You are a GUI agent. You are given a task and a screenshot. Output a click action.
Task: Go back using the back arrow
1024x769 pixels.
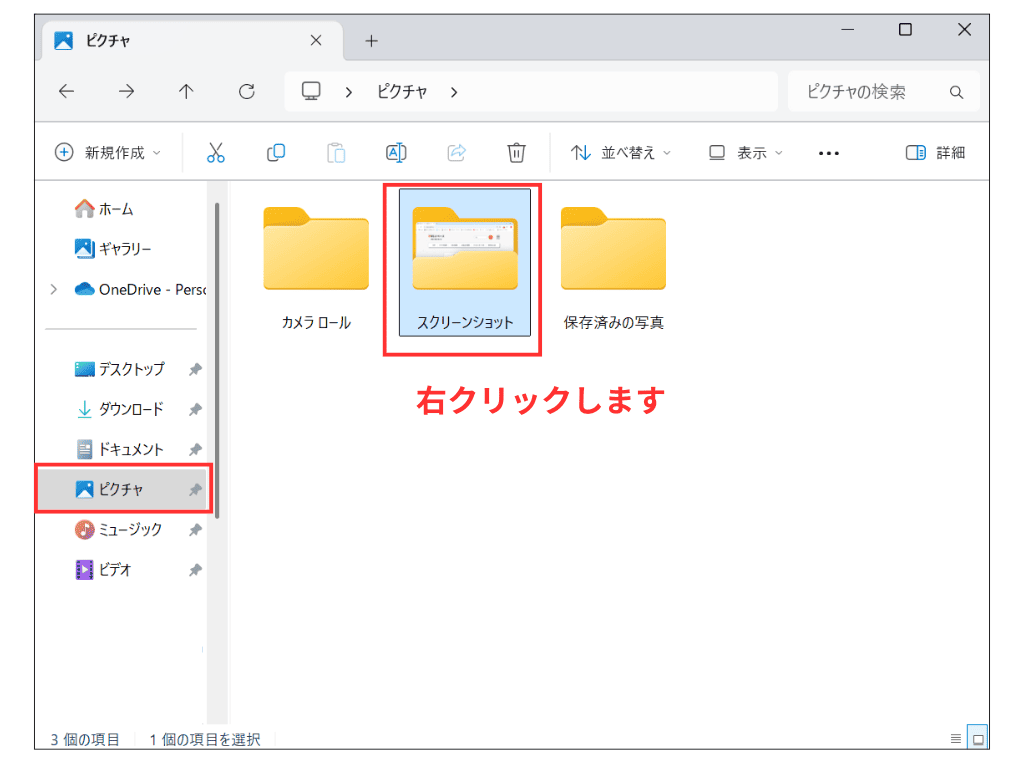click(66, 91)
